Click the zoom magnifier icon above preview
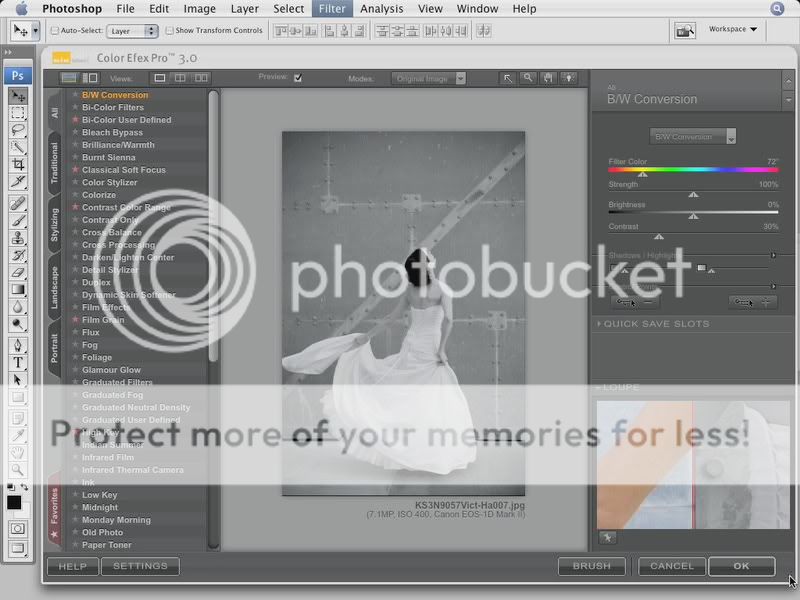Image resolution: width=800 pixels, height=600 pixels. click(528, 78)
